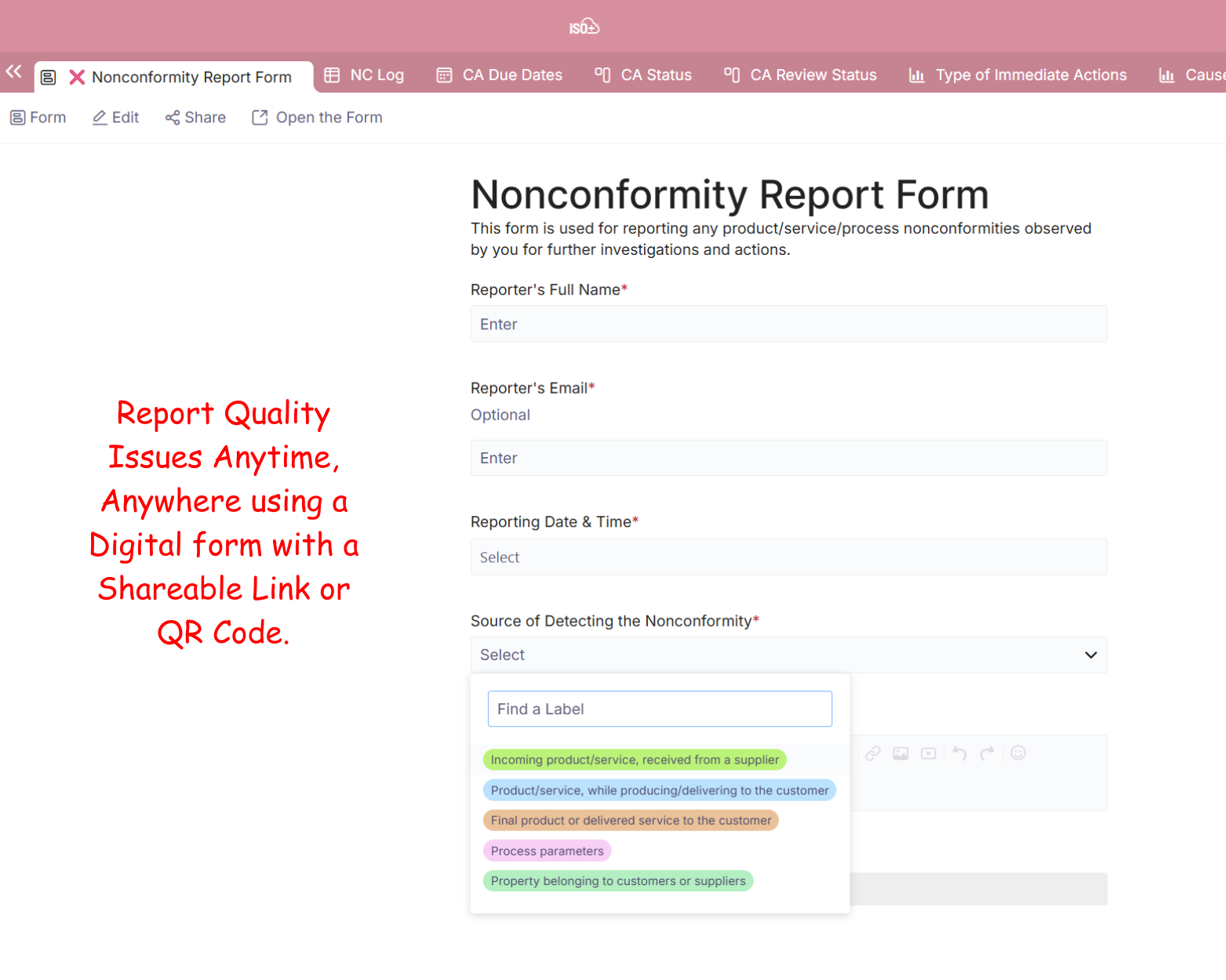Switch to the NC Log tab

[x=365, y=75]
